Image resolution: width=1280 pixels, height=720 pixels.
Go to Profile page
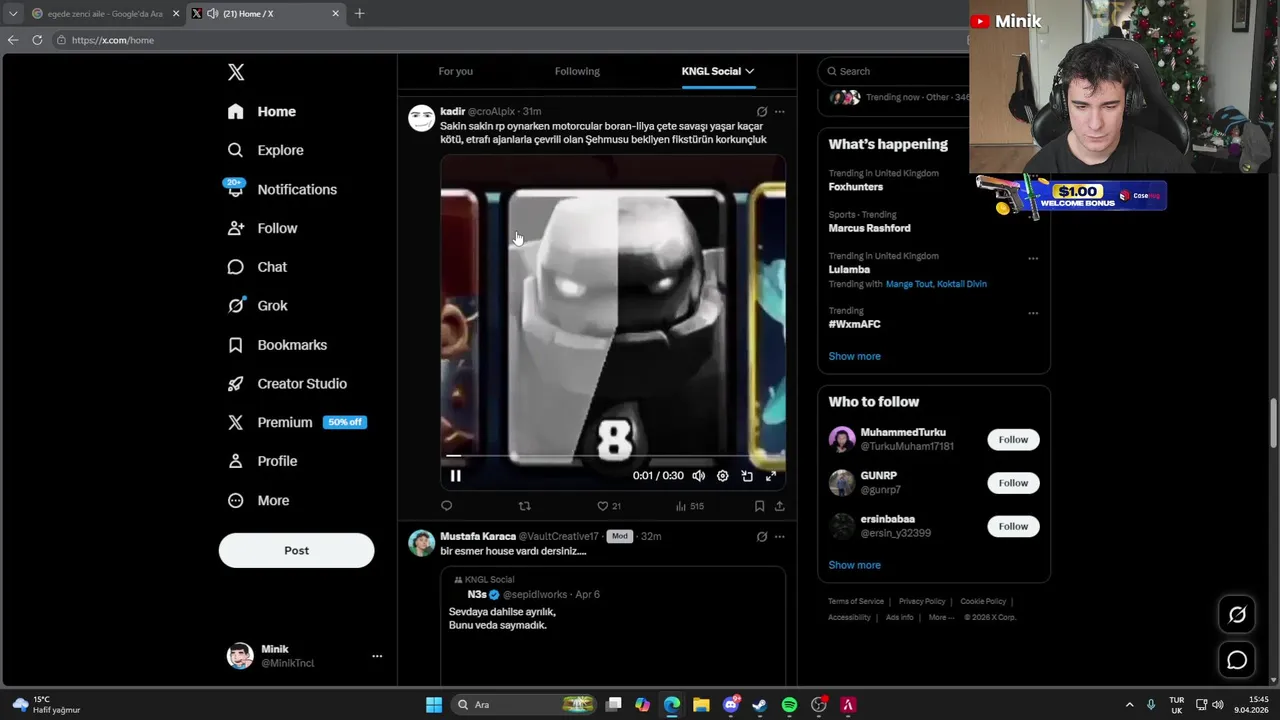pos(262,461)
